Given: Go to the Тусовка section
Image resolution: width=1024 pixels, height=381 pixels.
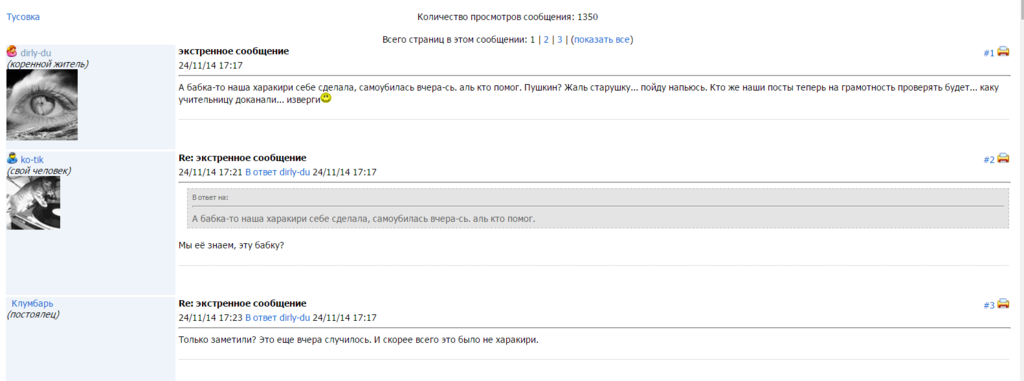Looking at the screenshot, I should 23,17.
